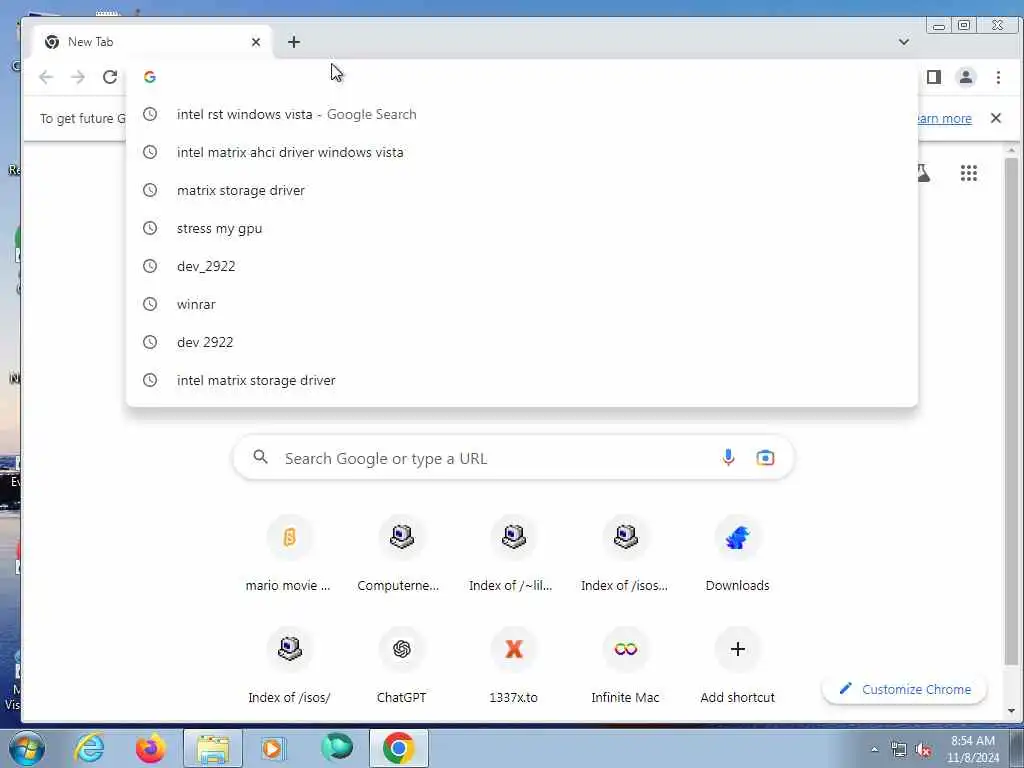The width and height of the screenshot is (1024, 768).
Task: Search by image with camera icon
Action: (765, 458)
